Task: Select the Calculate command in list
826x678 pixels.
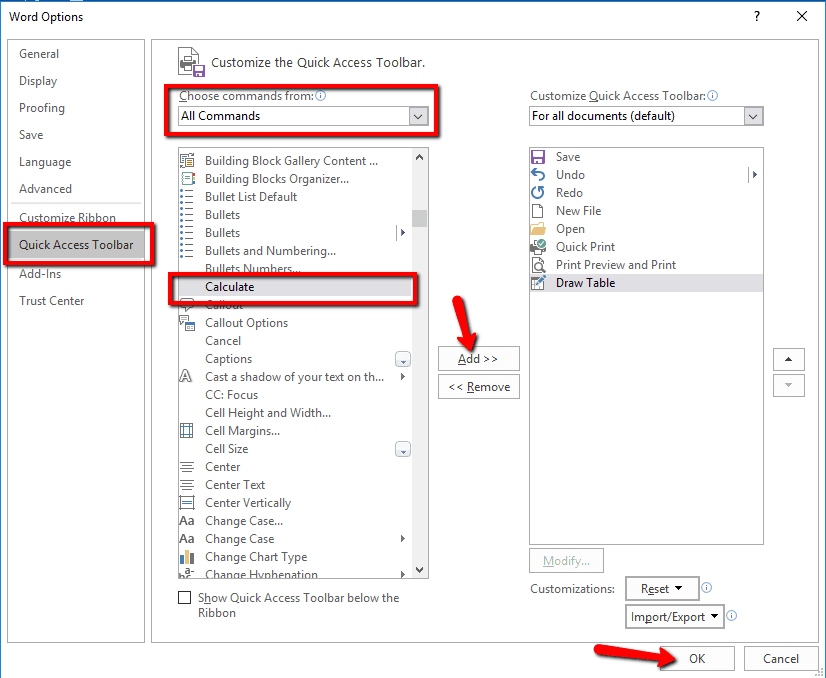Action: tap(295, 287)
